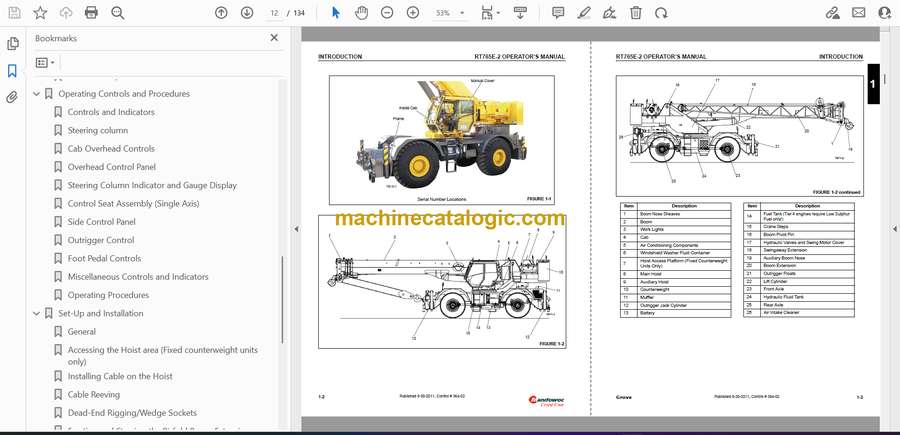
Task: Collapse the Set-Up and Installation bookmark group
Action: tap(37, 314)
